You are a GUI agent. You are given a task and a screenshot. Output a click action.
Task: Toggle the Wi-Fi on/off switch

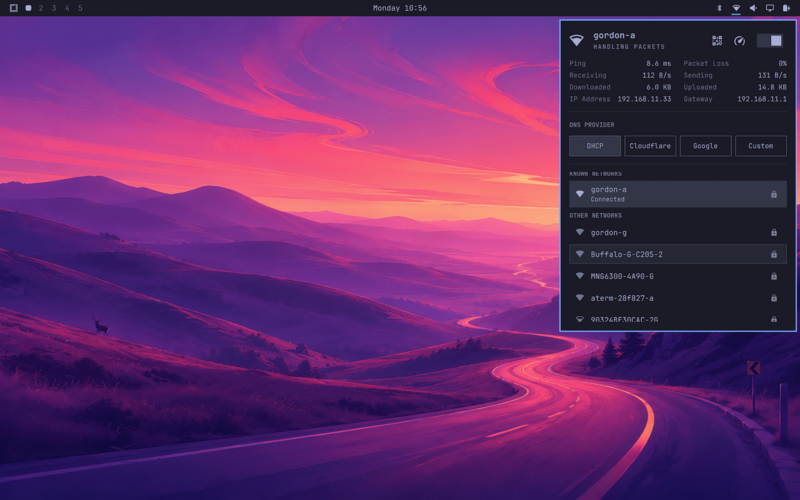(x=770, y=41)
